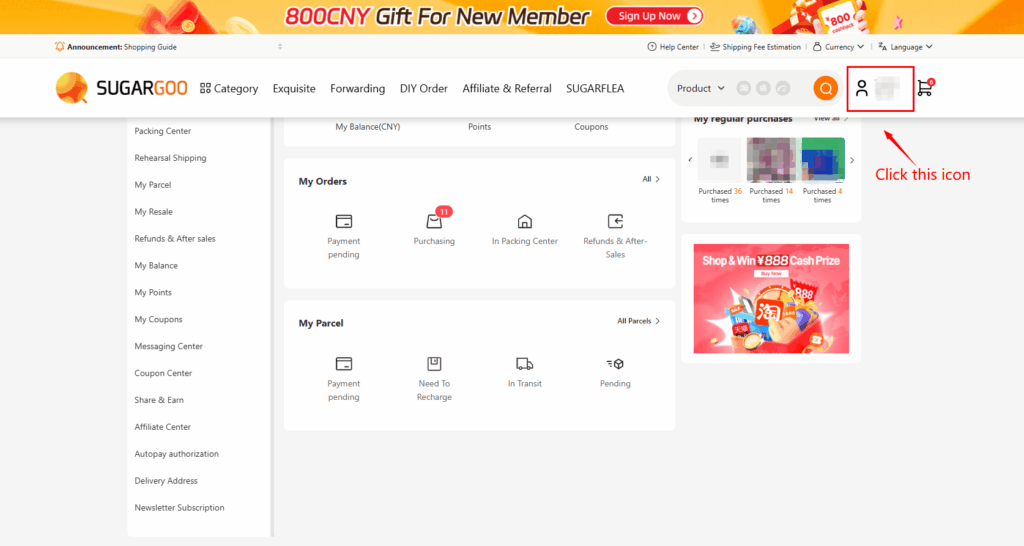Screen dimensions: 1024x546
Task: Click the product purchased 36 times
Action: 720,159
